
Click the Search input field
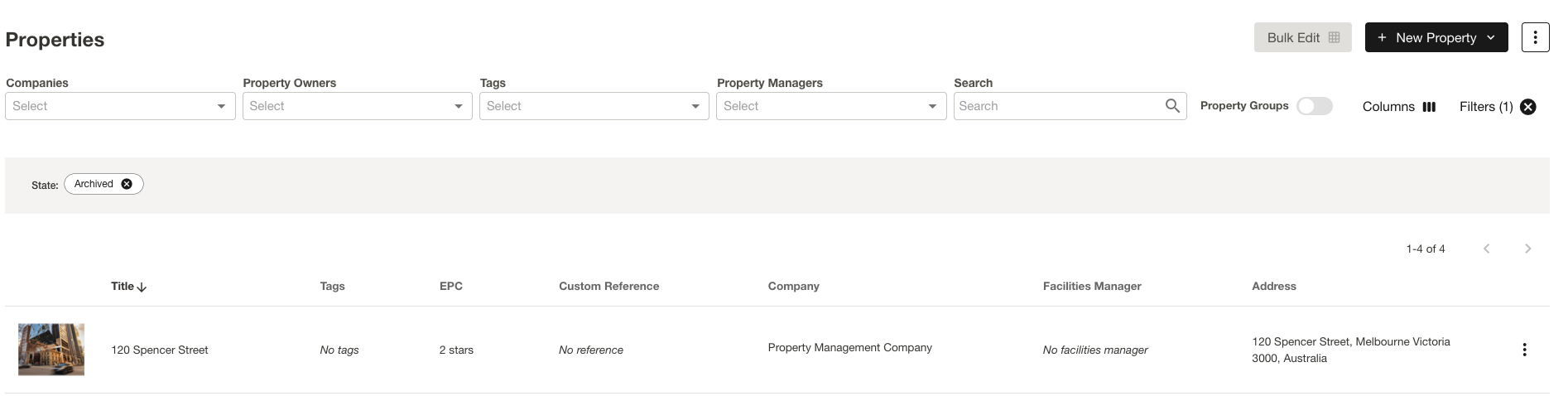coord(1058,106)
